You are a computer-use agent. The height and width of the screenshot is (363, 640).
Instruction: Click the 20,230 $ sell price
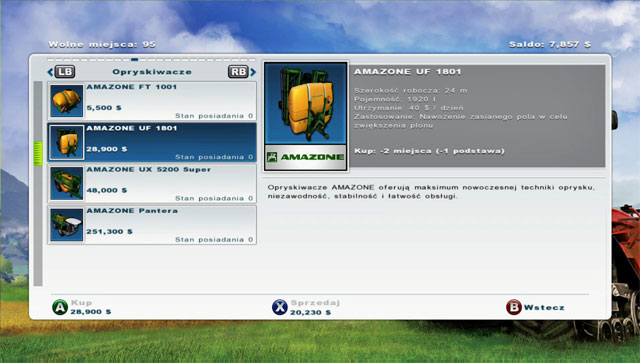311,312
